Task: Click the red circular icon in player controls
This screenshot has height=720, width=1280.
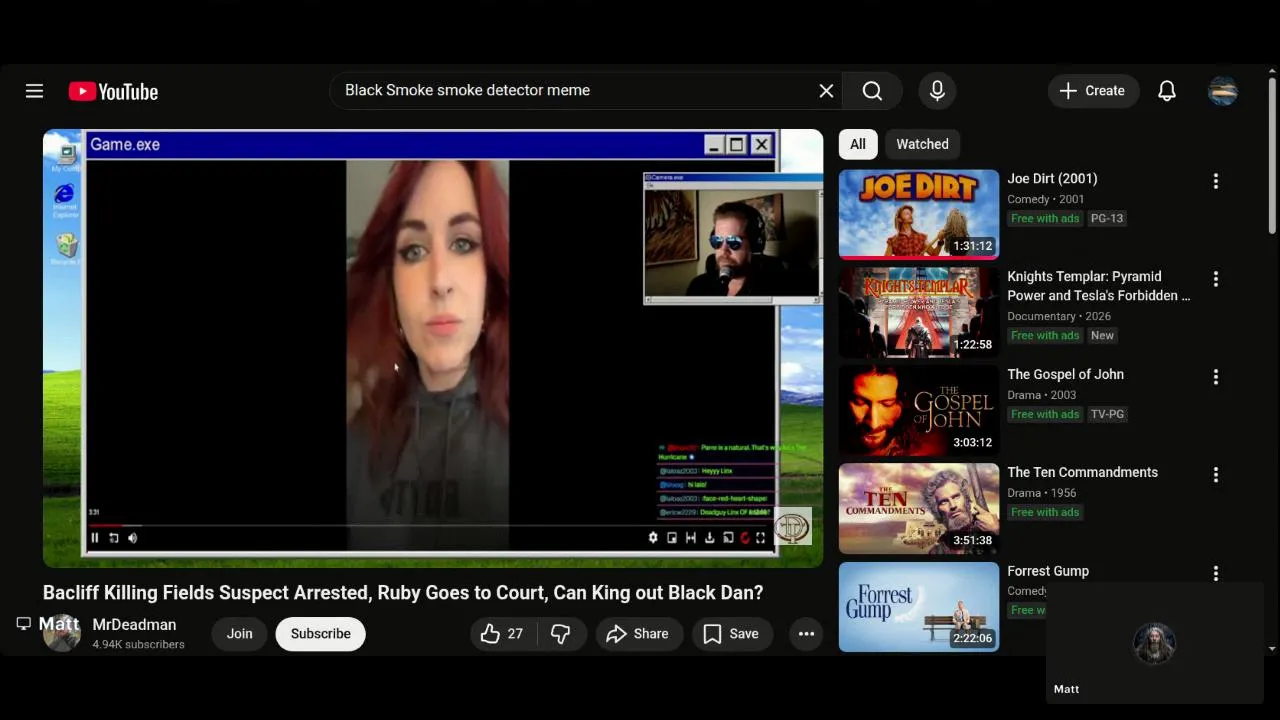Action: tap(744, 538)
